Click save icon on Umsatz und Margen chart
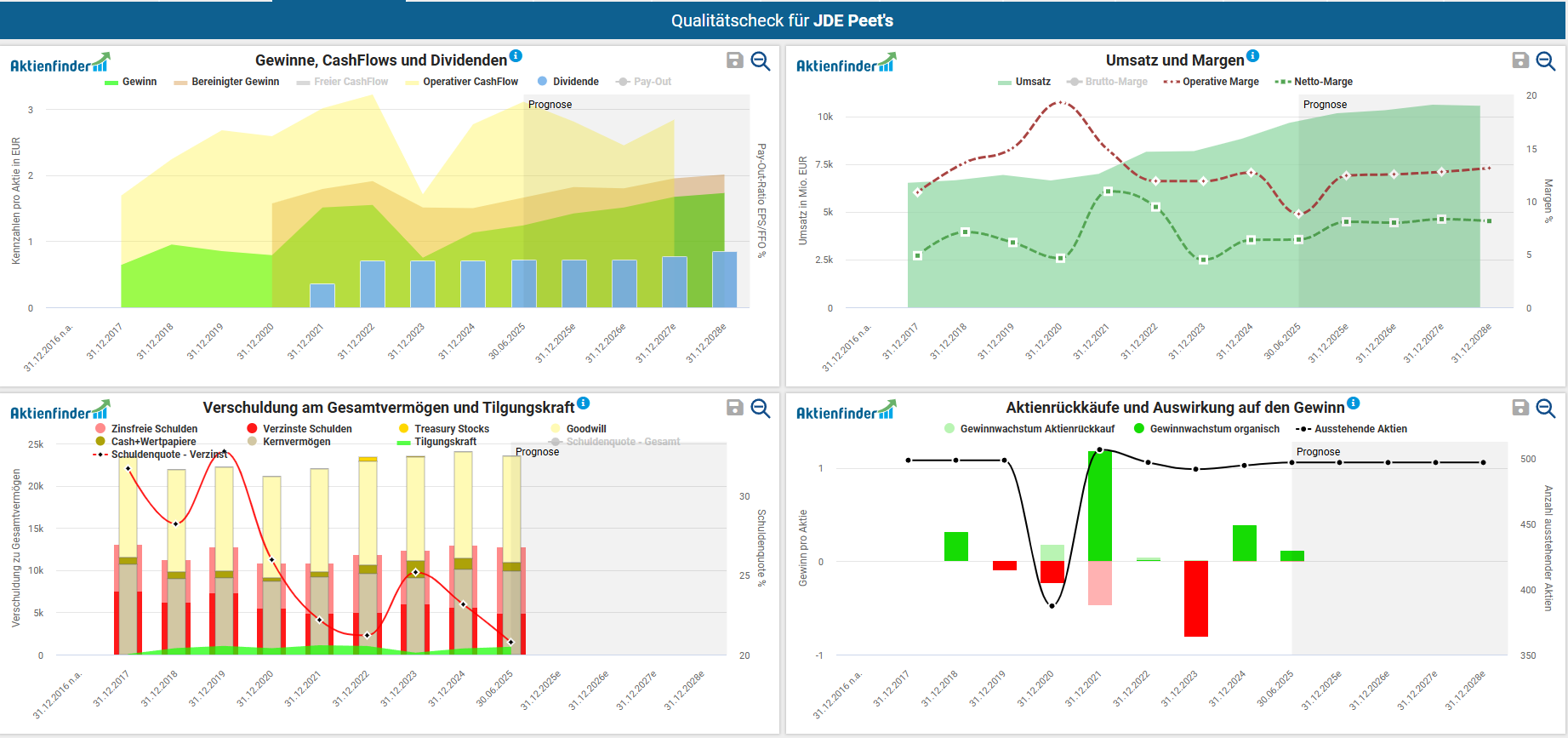The height and width of the screenshot is (738, 1568). (1520, 60)
